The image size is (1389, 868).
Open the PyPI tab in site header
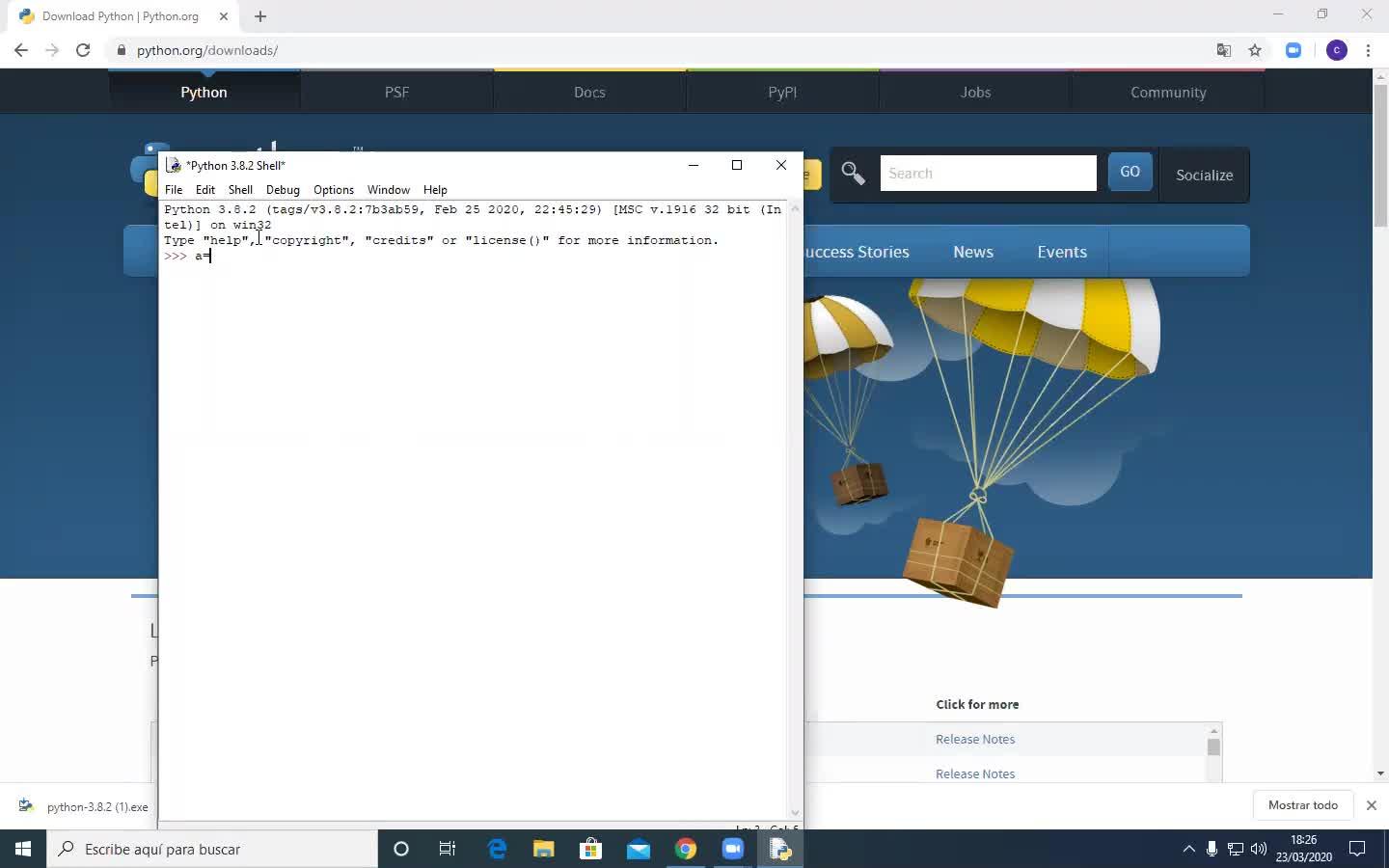(782, 93)
